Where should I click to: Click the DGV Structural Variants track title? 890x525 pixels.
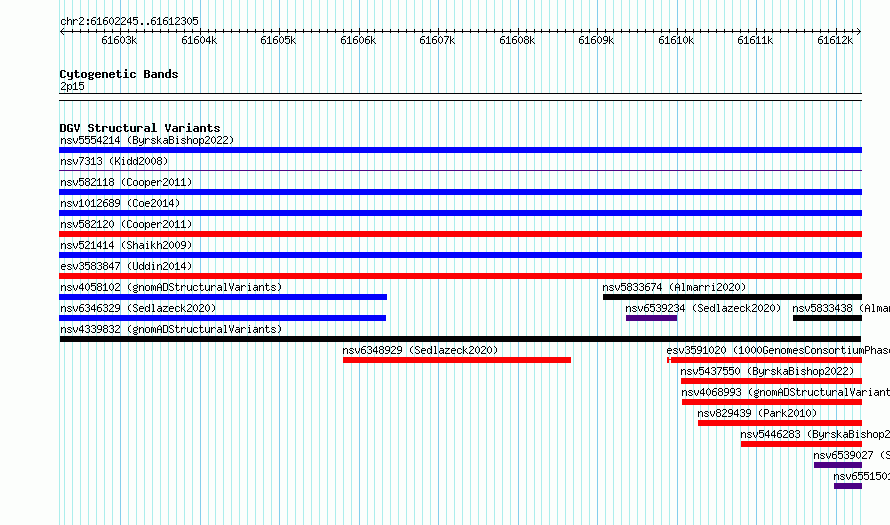(140, 128)
